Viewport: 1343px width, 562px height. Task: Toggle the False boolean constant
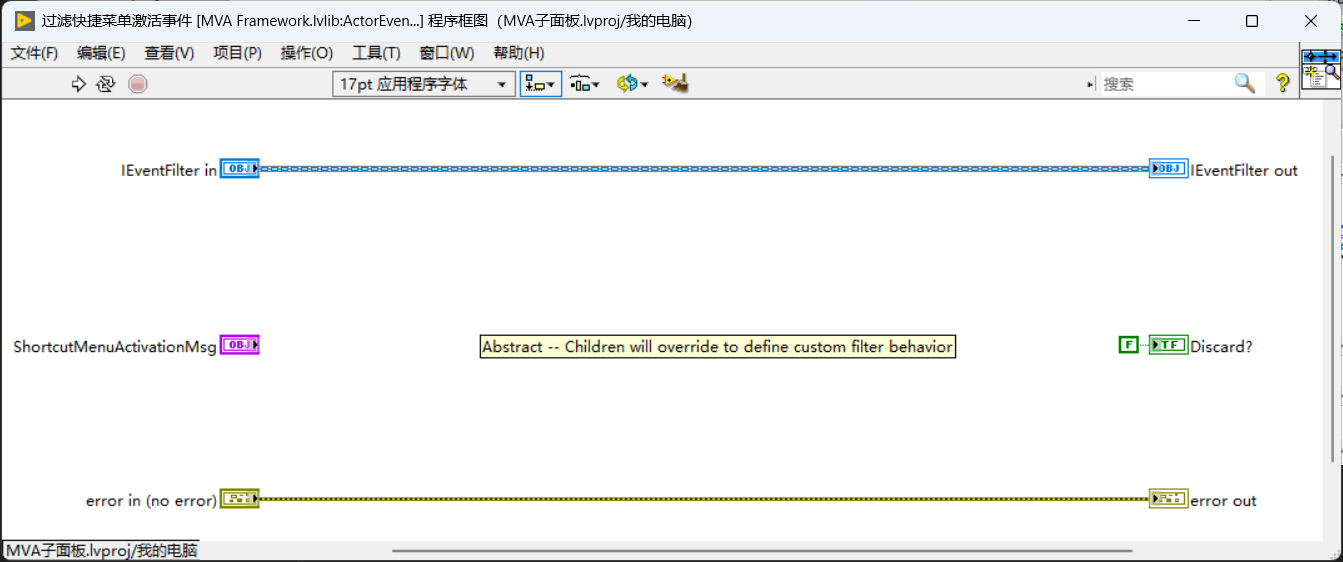[1128, 345]
